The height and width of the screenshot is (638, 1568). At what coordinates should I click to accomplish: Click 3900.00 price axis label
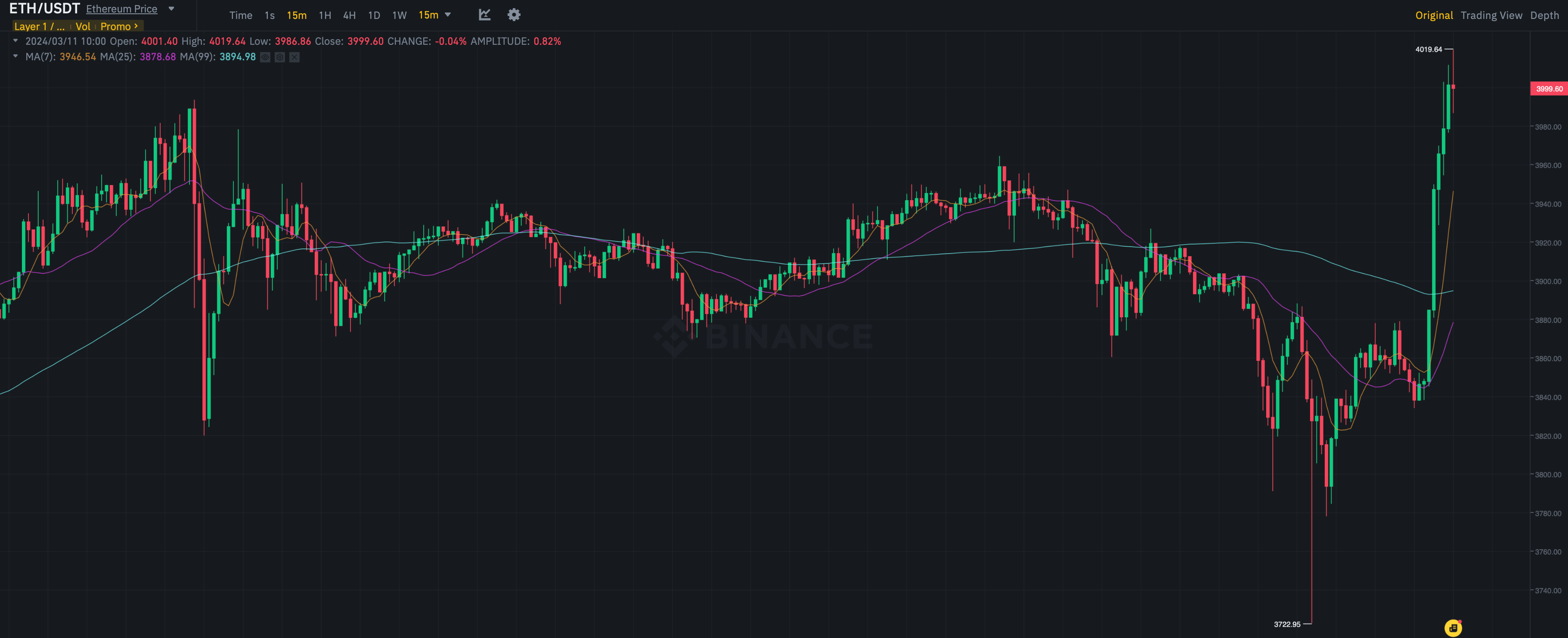click(1548, 281)
